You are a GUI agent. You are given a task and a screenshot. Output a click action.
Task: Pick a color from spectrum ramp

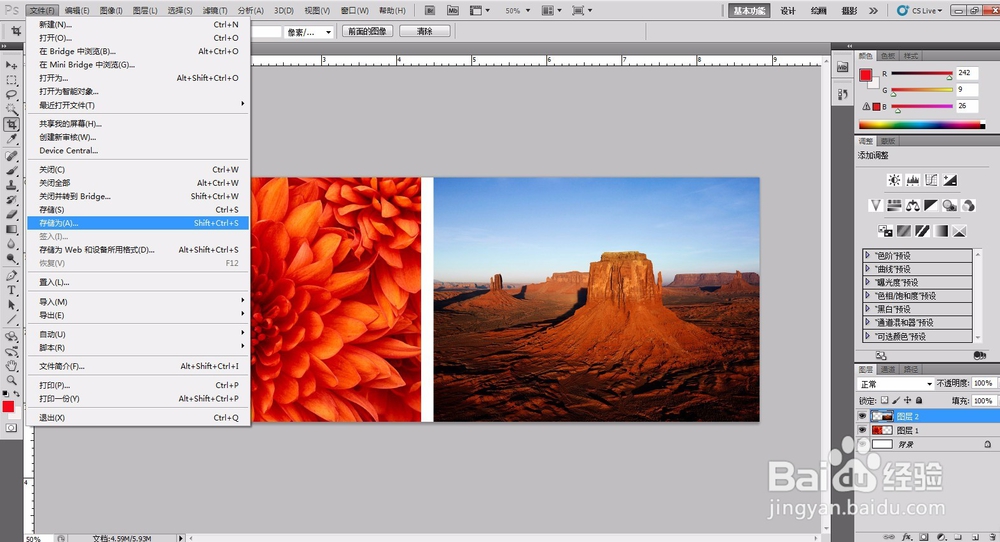click(x=922, y=125)
